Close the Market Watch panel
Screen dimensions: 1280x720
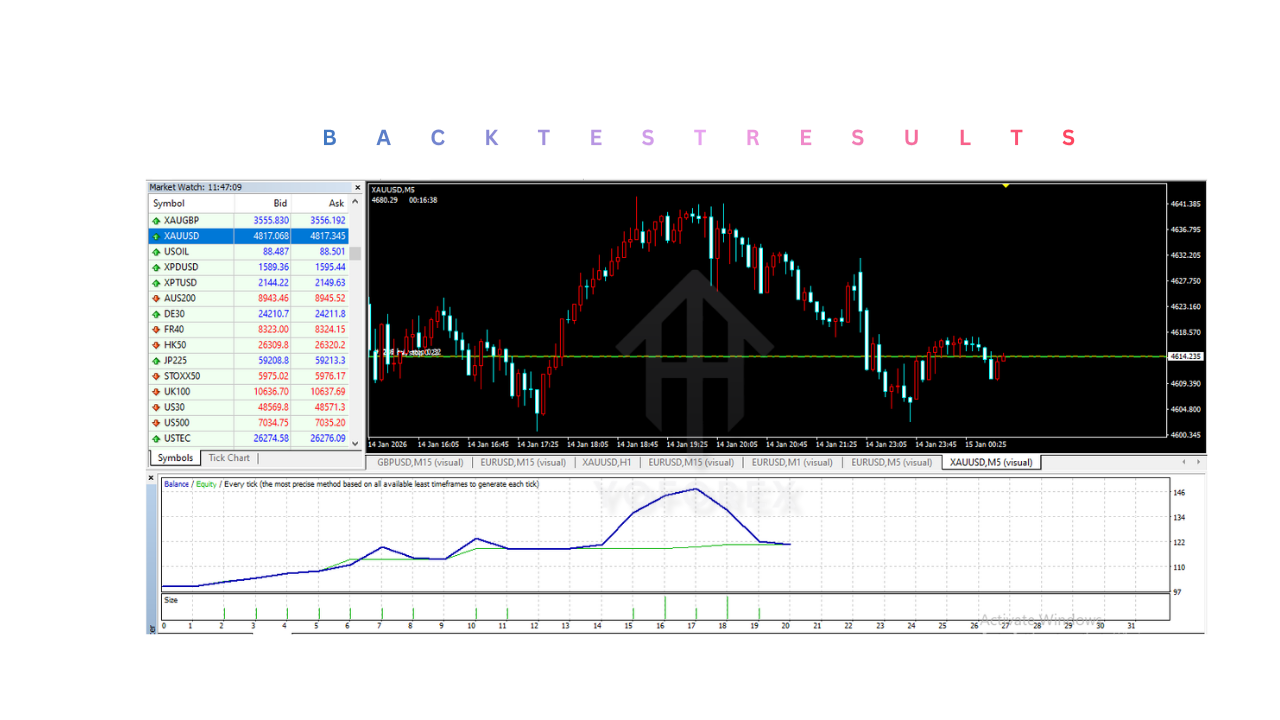(x=358, y=187)
